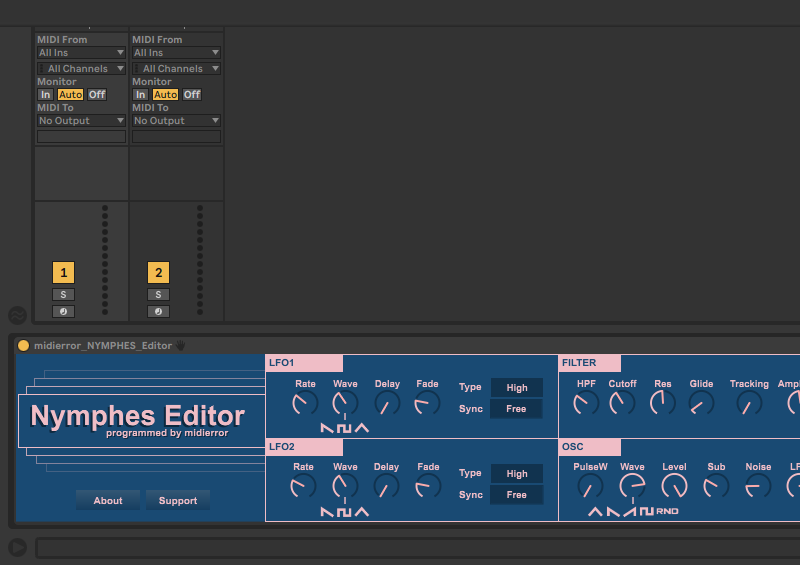Change LFO2 Type High selector
This screenshot has width=800, height=565.
pyautogui.click(x=516, y=474)
